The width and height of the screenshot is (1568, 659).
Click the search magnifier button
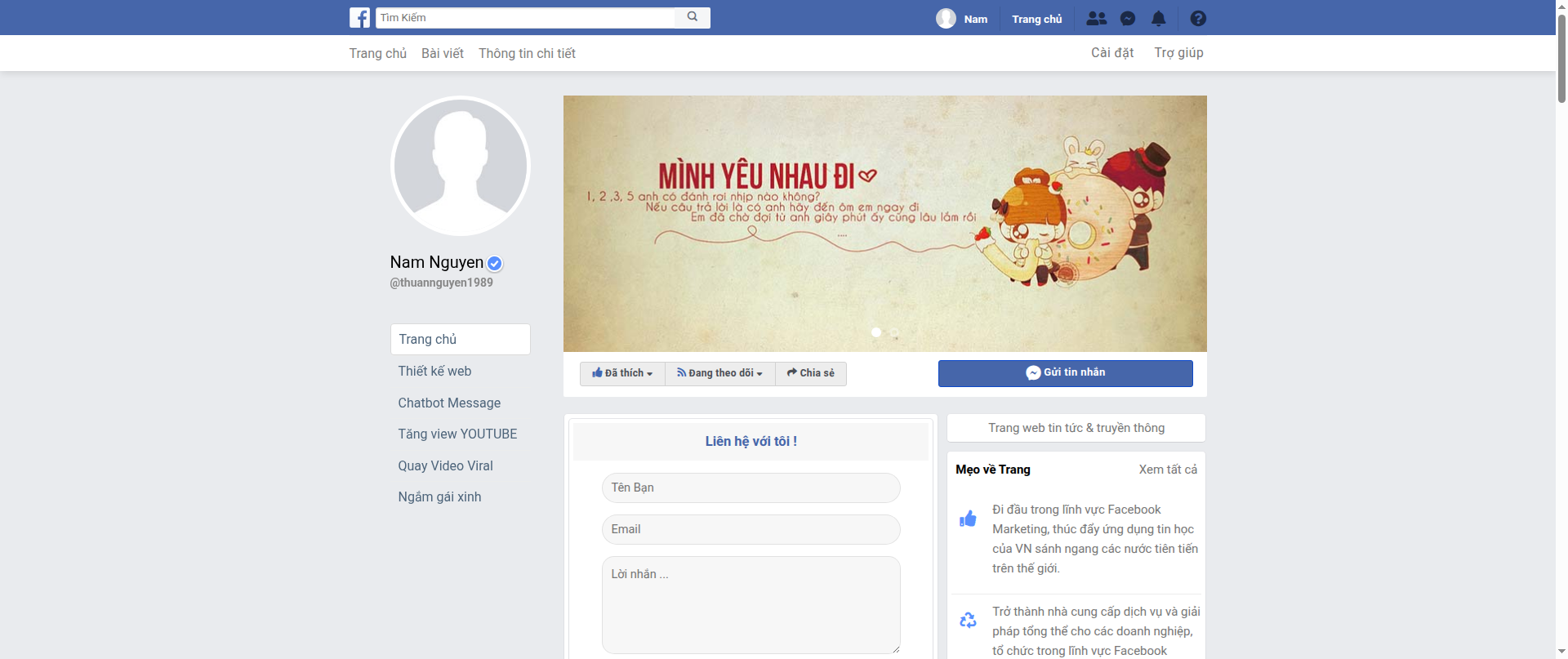click(x=693, y=17)
